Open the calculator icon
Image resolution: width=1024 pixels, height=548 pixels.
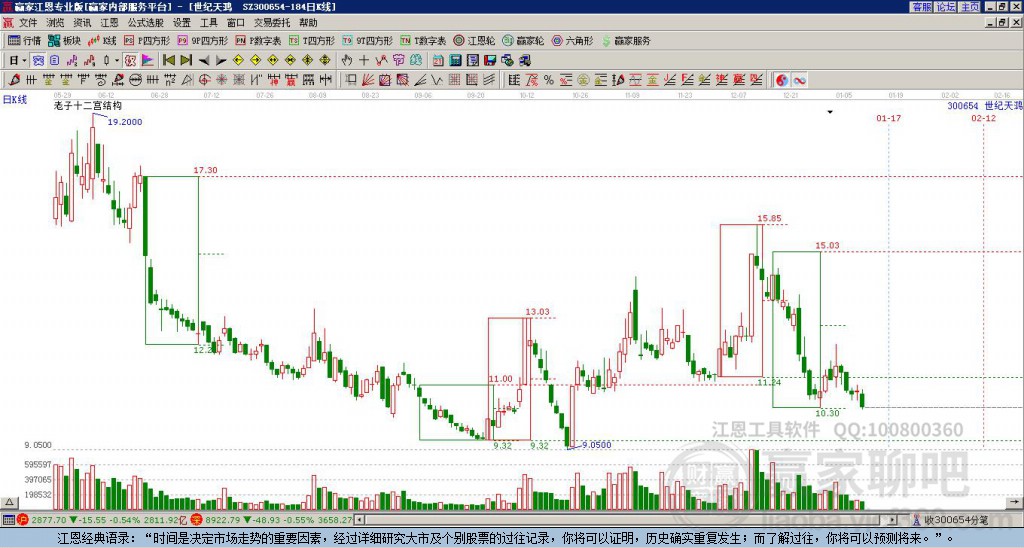click(x=455, y=61)
